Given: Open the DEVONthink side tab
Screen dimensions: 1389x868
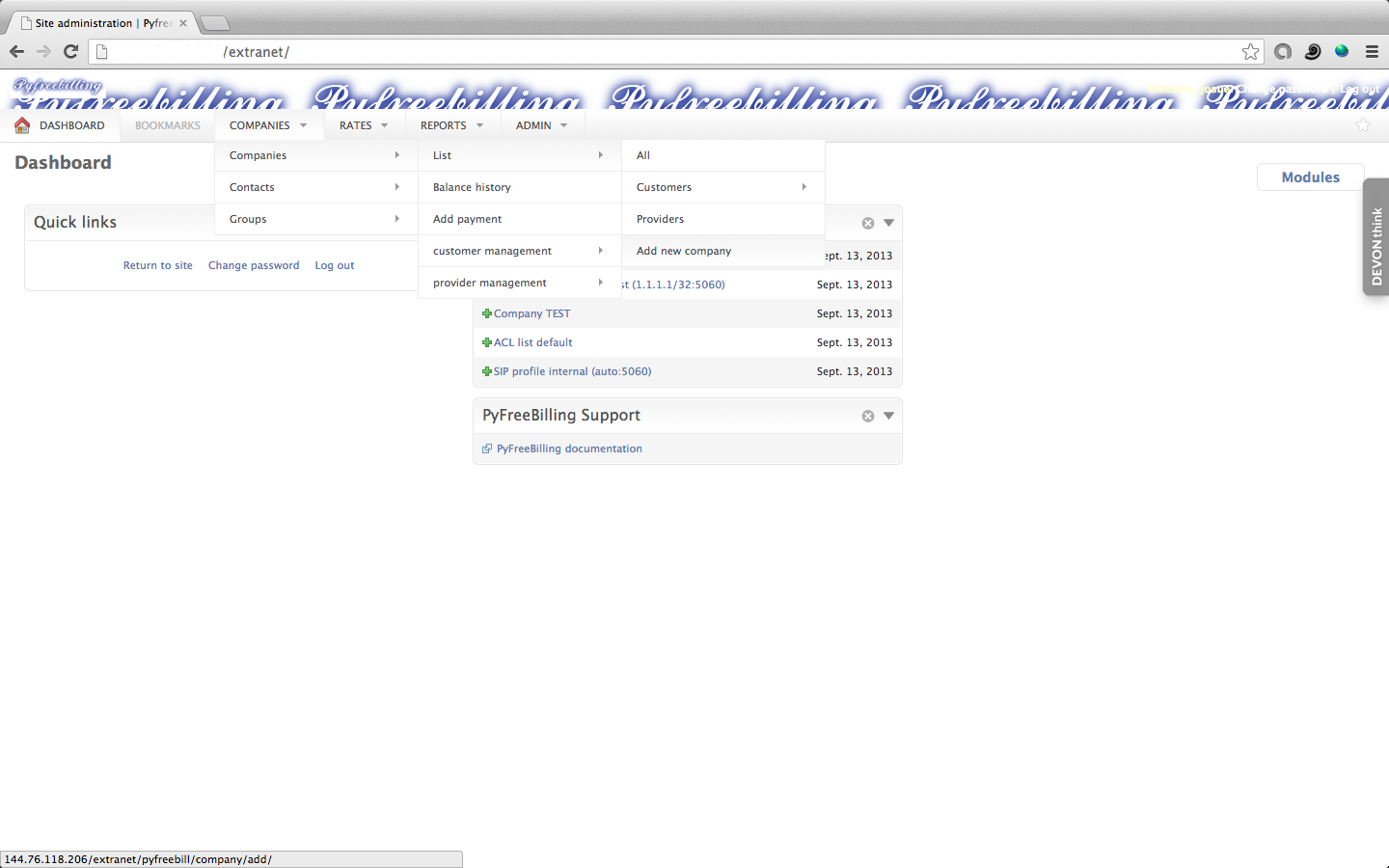Looking at the screenshot, I should pyautogui.click(x=1376, y=236).
